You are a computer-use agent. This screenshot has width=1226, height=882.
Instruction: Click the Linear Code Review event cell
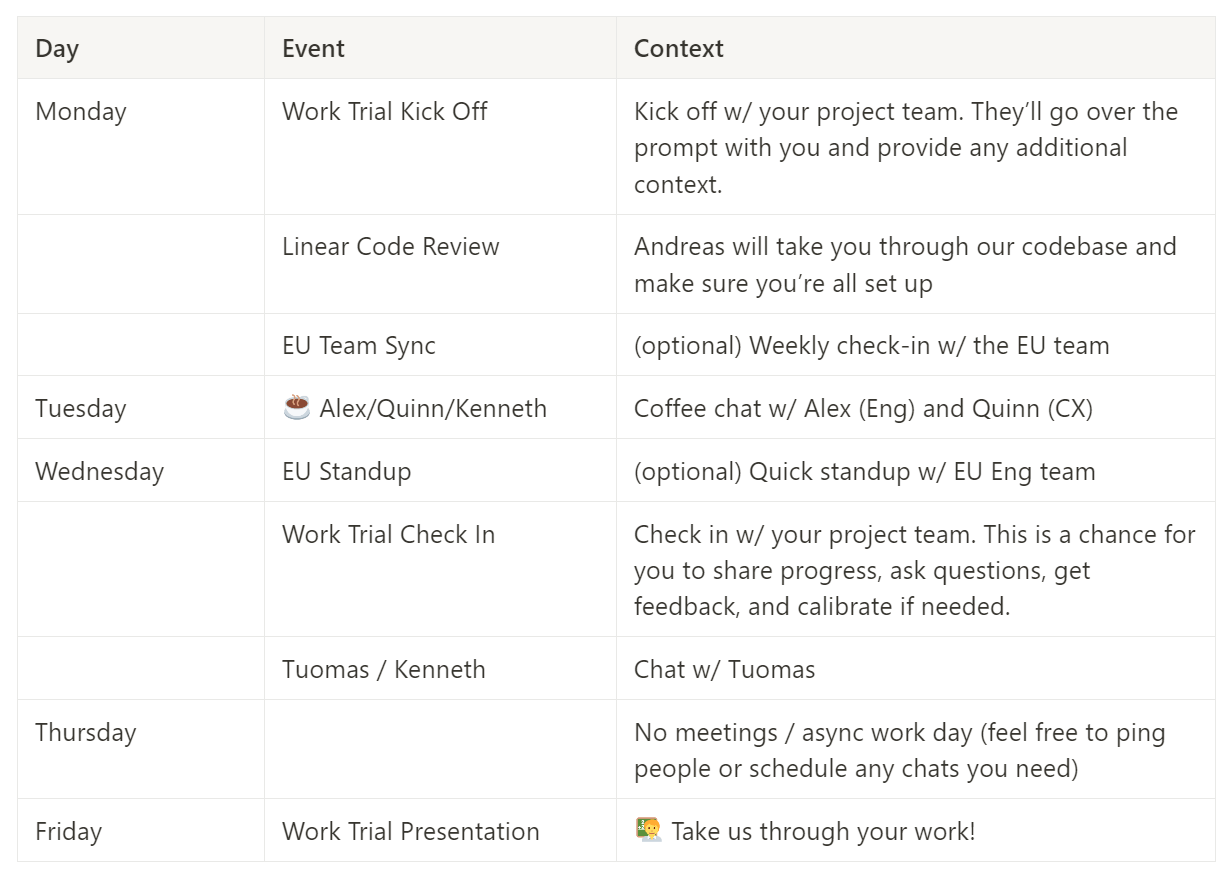point(440,264)
